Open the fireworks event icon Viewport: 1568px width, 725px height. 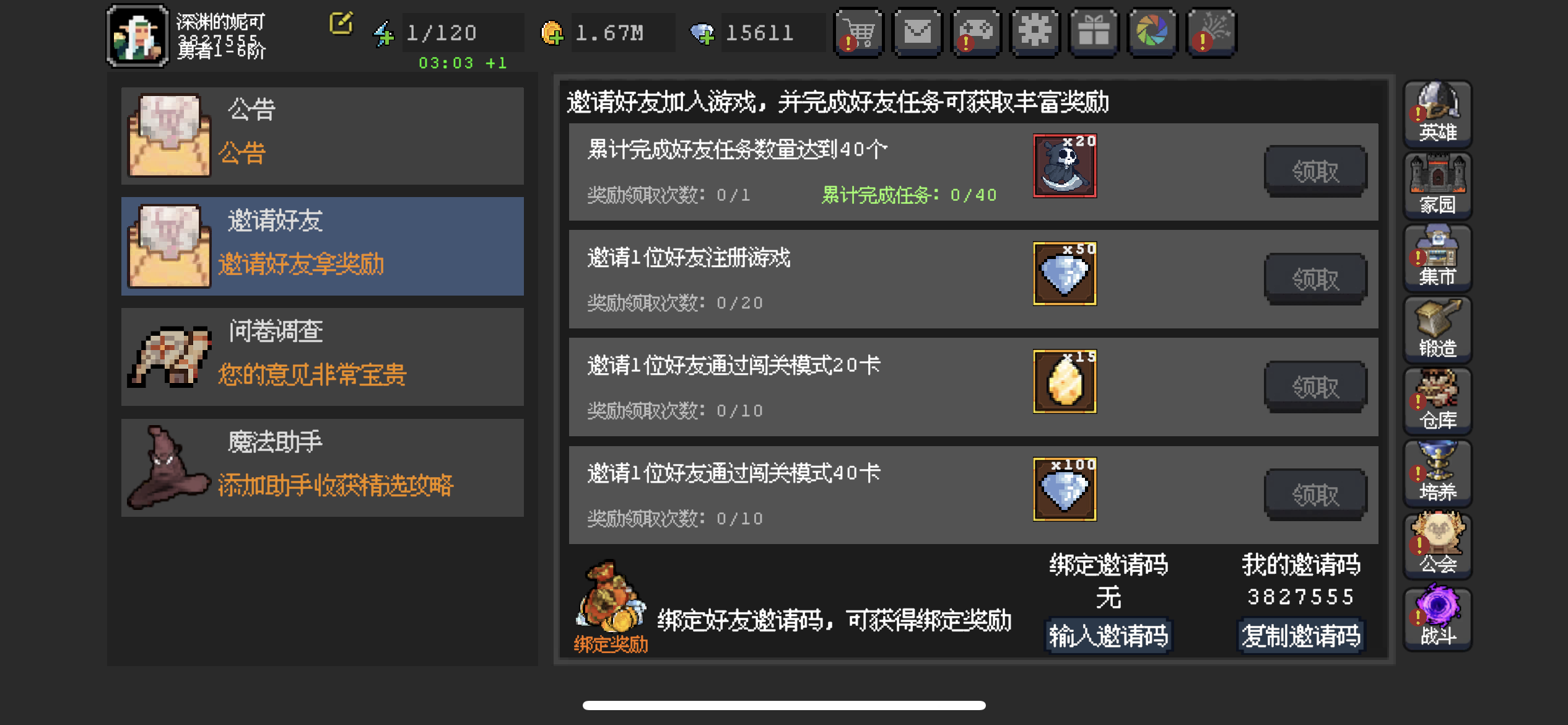(x=1211, y=32)
